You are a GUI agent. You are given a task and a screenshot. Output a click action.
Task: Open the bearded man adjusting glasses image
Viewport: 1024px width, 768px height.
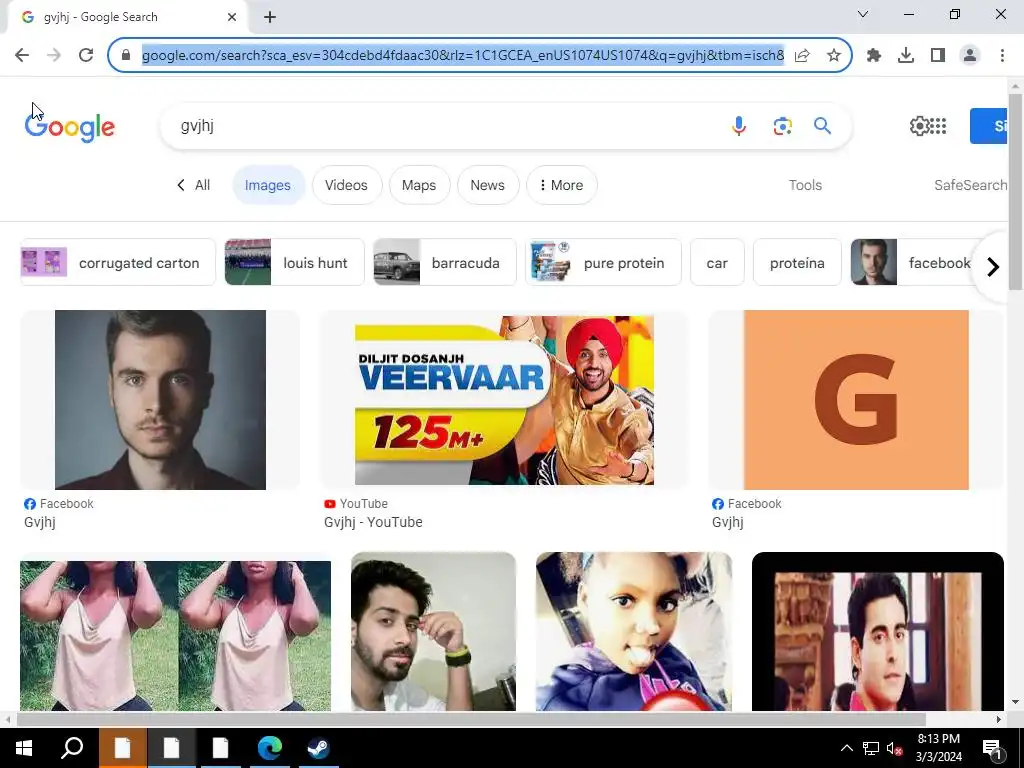coord(433,632)
